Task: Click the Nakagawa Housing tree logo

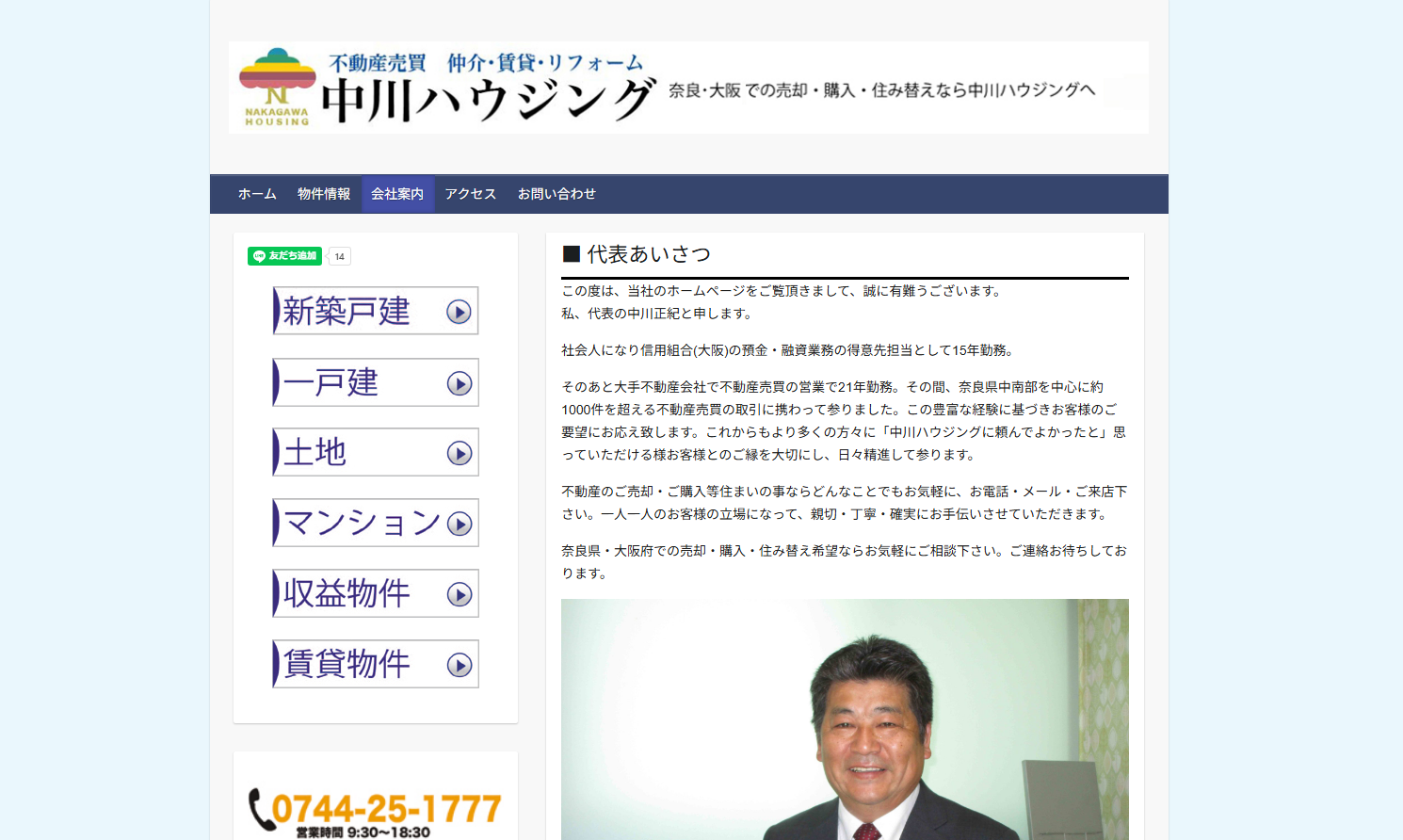Action: tap(277, 87)
